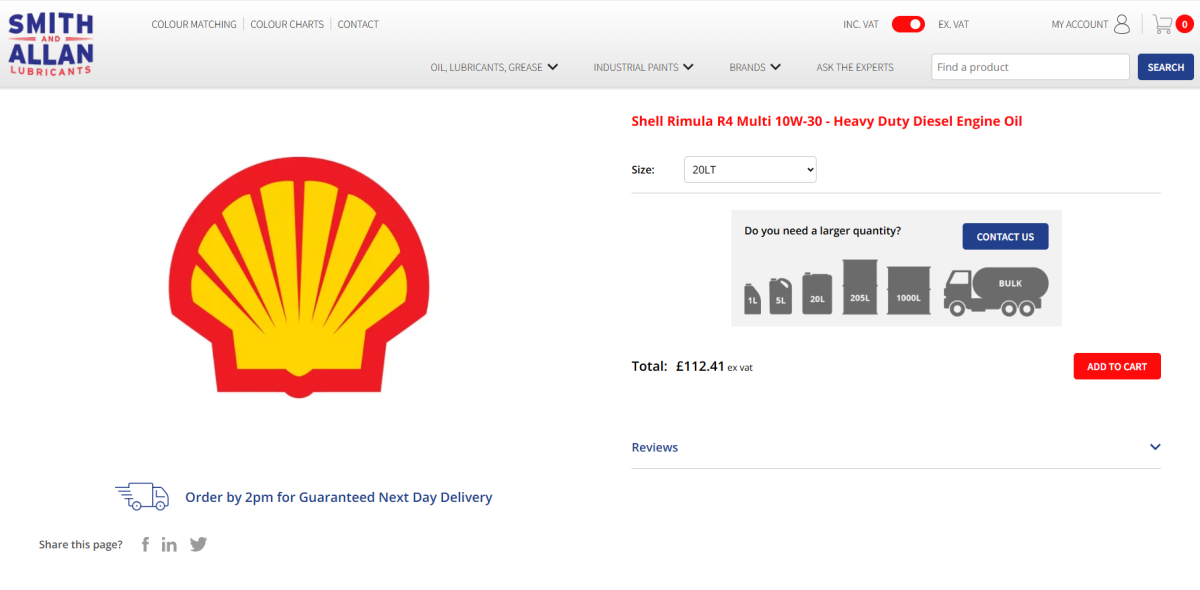Open the shopping cart icon
This screenshot has height=590, width=1200.
click(x=1162, y=24)
